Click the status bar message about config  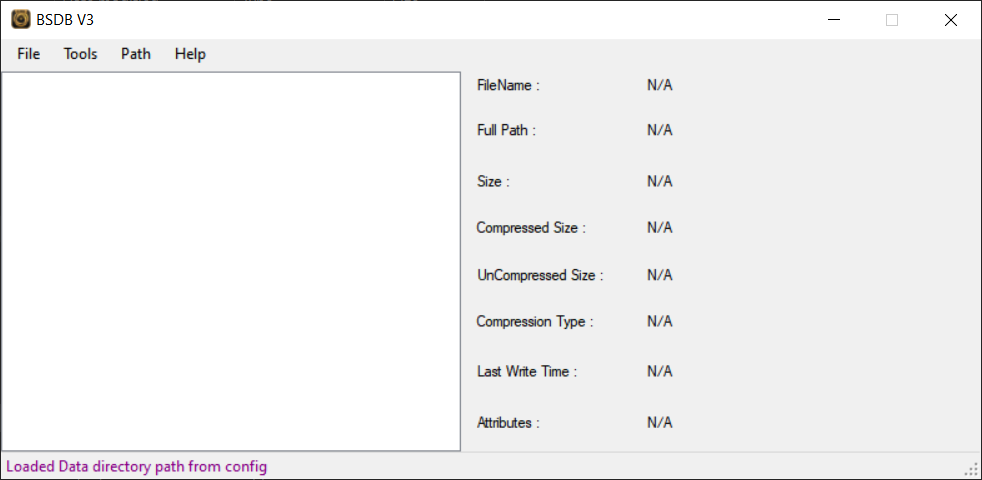coord(137,467)
